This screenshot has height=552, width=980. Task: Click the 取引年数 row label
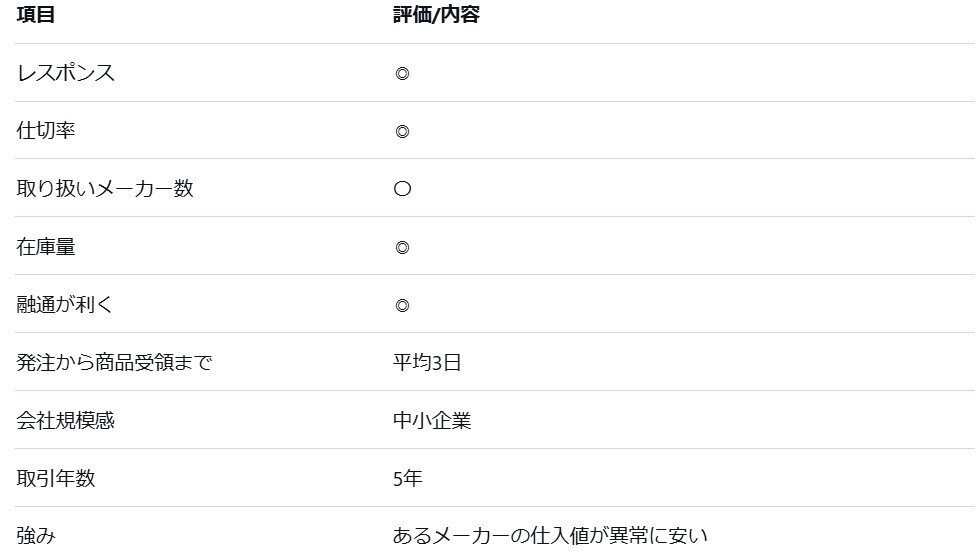pos(56,479)
